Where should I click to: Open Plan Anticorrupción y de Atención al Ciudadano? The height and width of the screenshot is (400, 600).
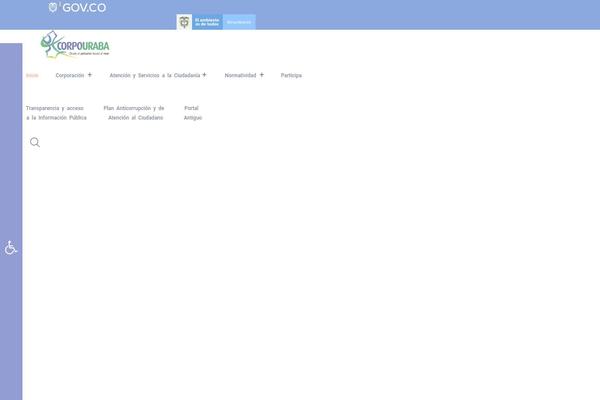point(134,113)
